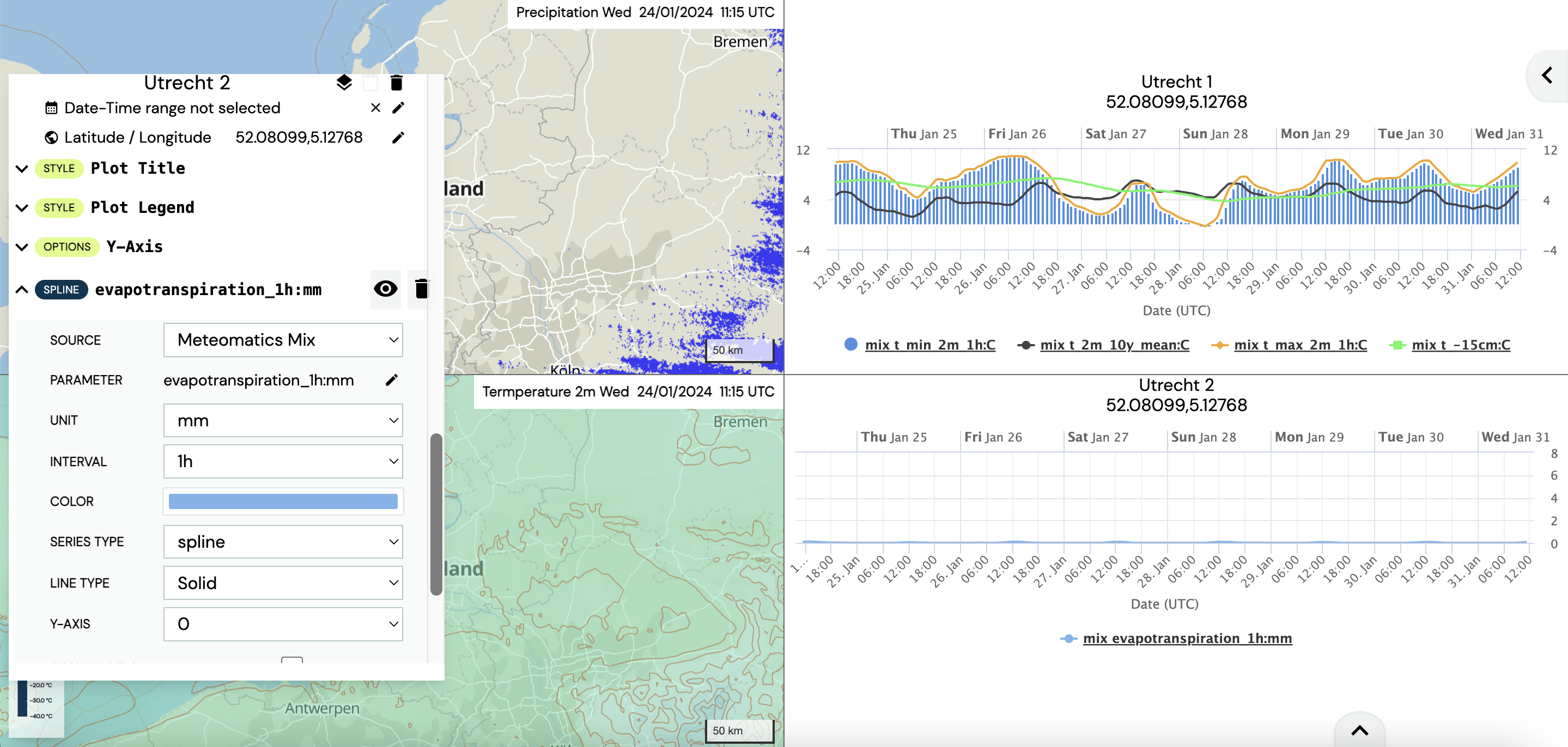Click Thu Jan 25 label in Utrecht 1 chart

924,134
